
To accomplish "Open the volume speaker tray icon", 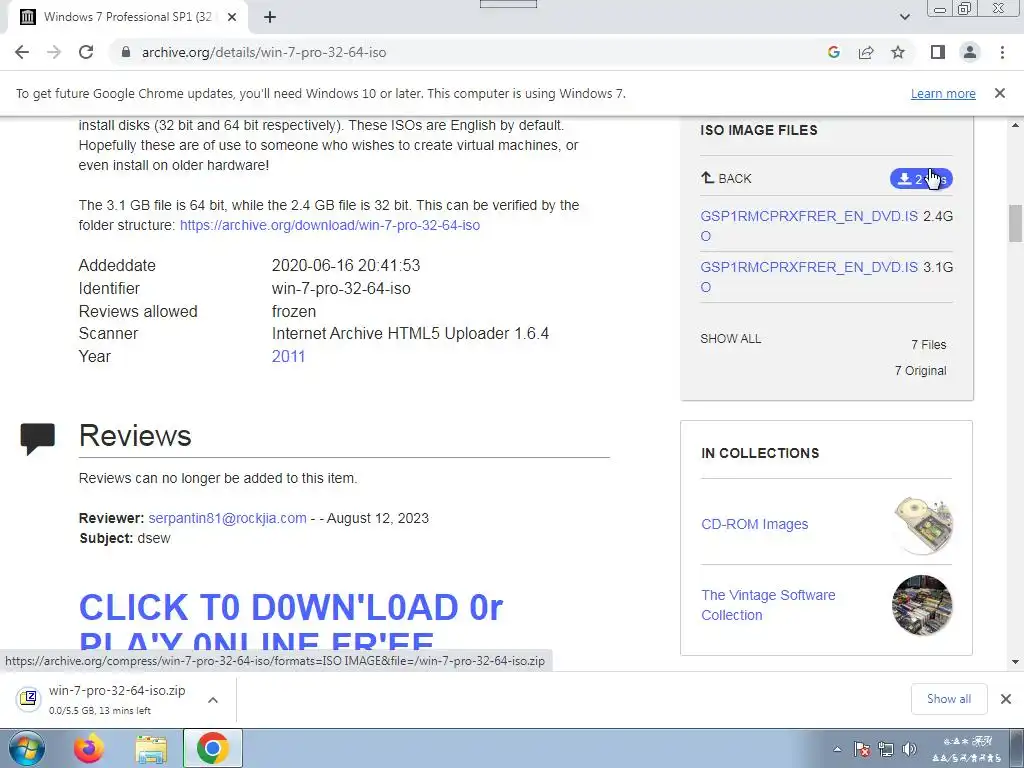I will pos(909,749).
